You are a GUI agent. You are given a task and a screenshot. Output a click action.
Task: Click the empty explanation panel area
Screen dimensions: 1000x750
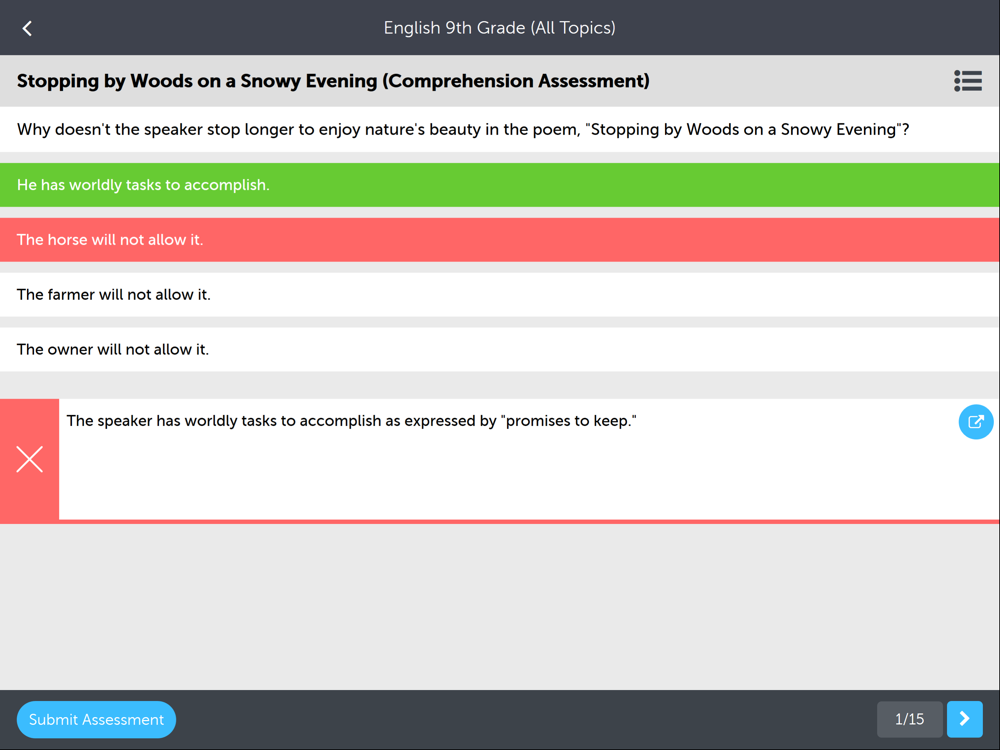click(510, 478)
